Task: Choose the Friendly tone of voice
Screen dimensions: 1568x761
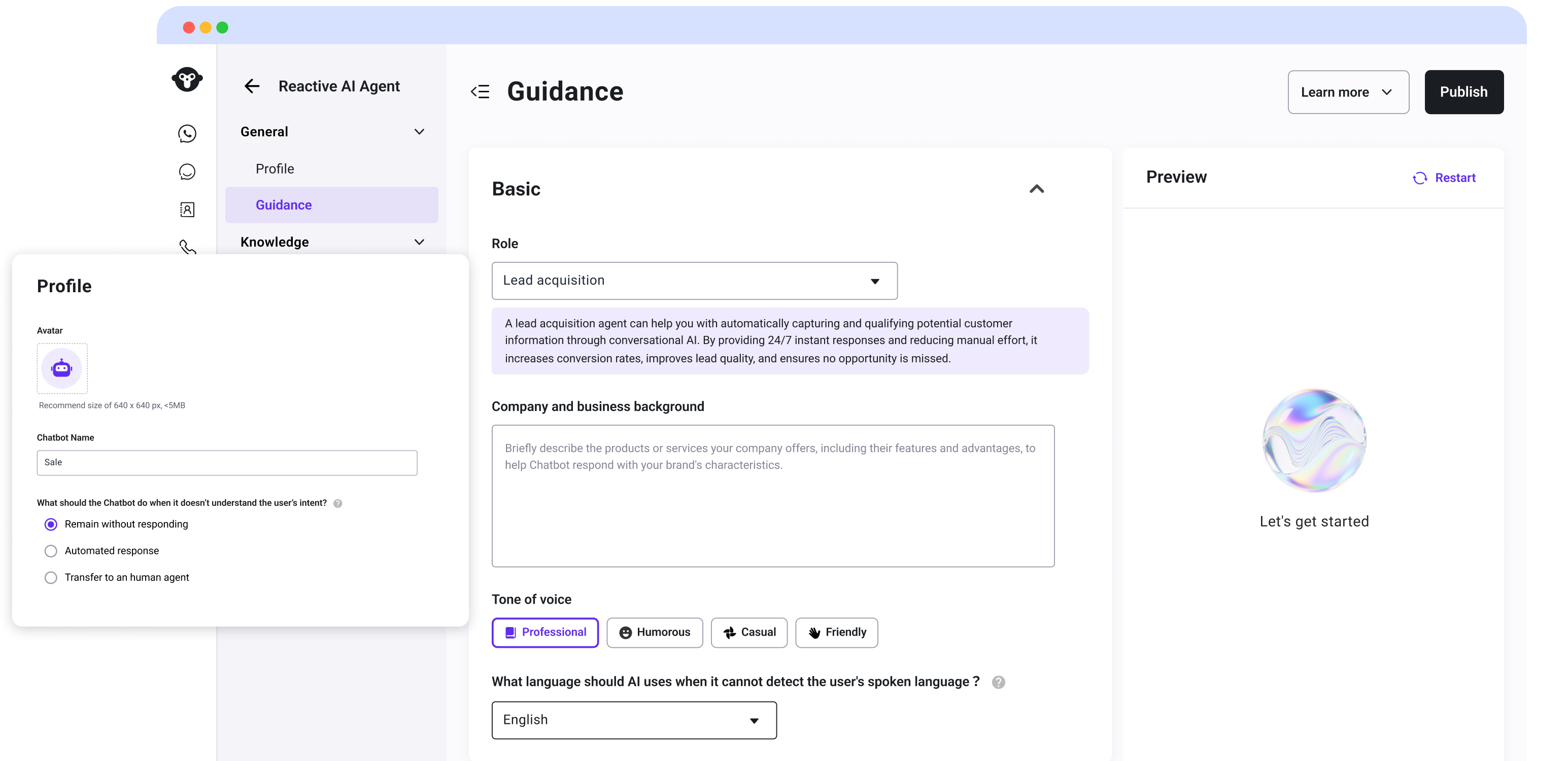Action: point(836,633)
